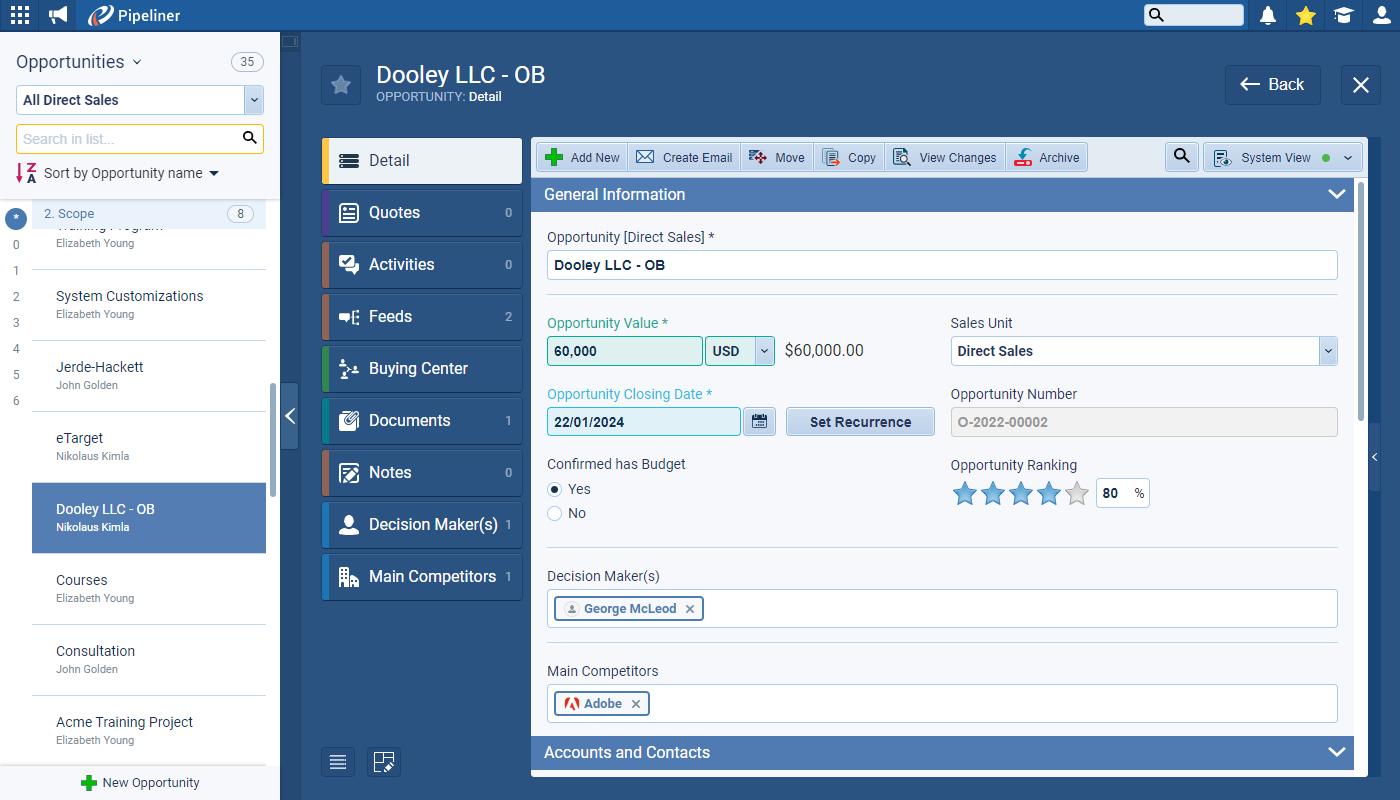Select Yes for Confirmed has Budget
The height and width of the screenshot is (800, 1400).
coord(555,489)
